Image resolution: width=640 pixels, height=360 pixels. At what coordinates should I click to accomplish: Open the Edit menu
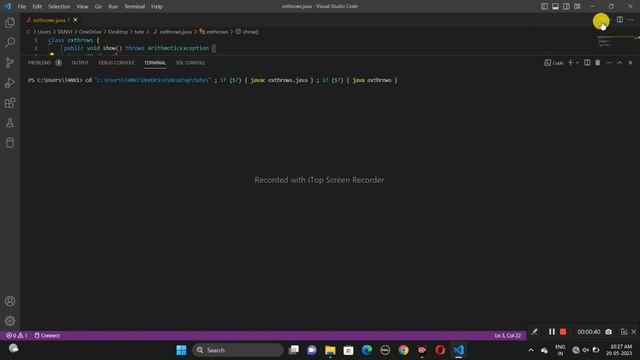point(37,6)
